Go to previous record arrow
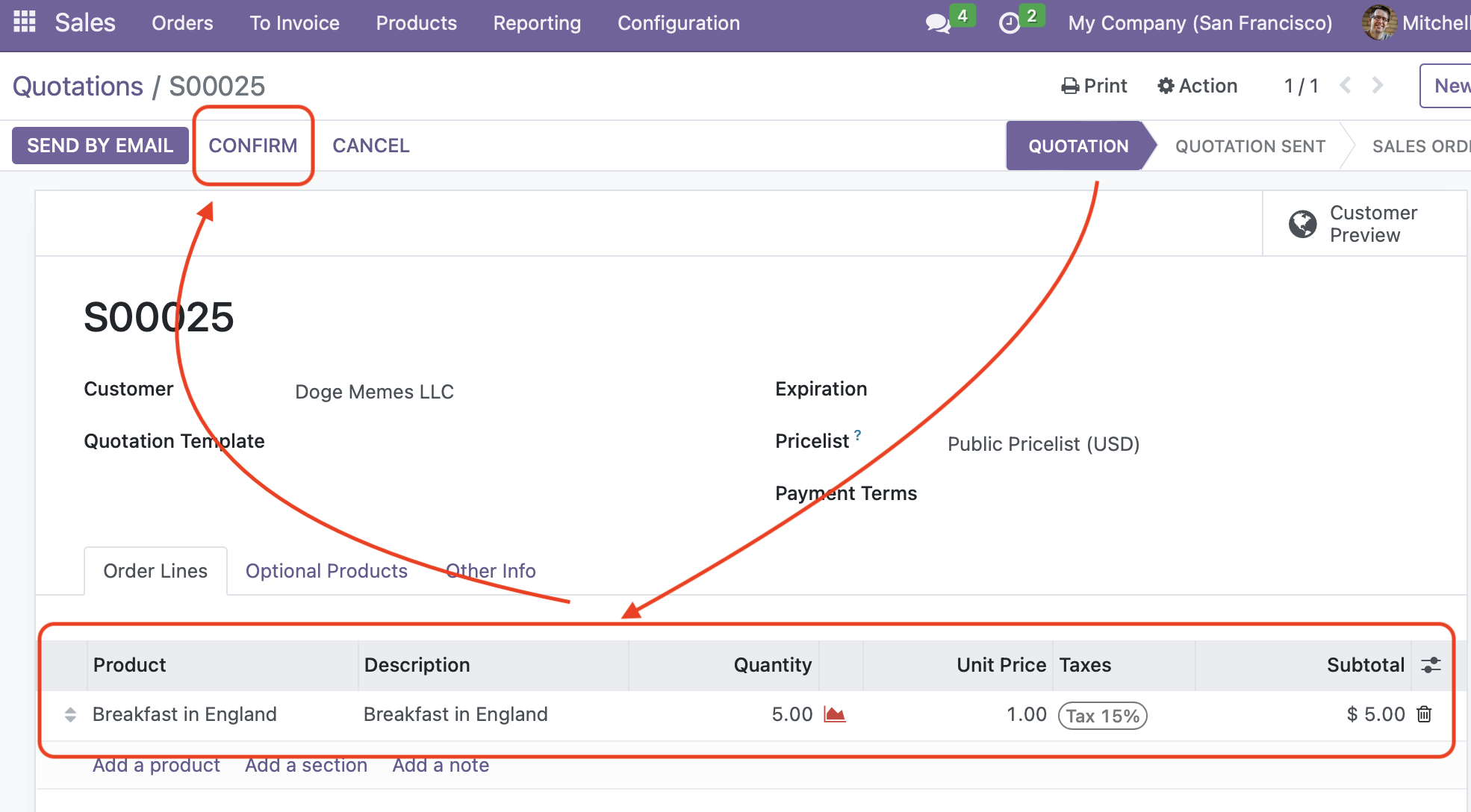Screen dimensions: 1471x812 coord(1346,86)
